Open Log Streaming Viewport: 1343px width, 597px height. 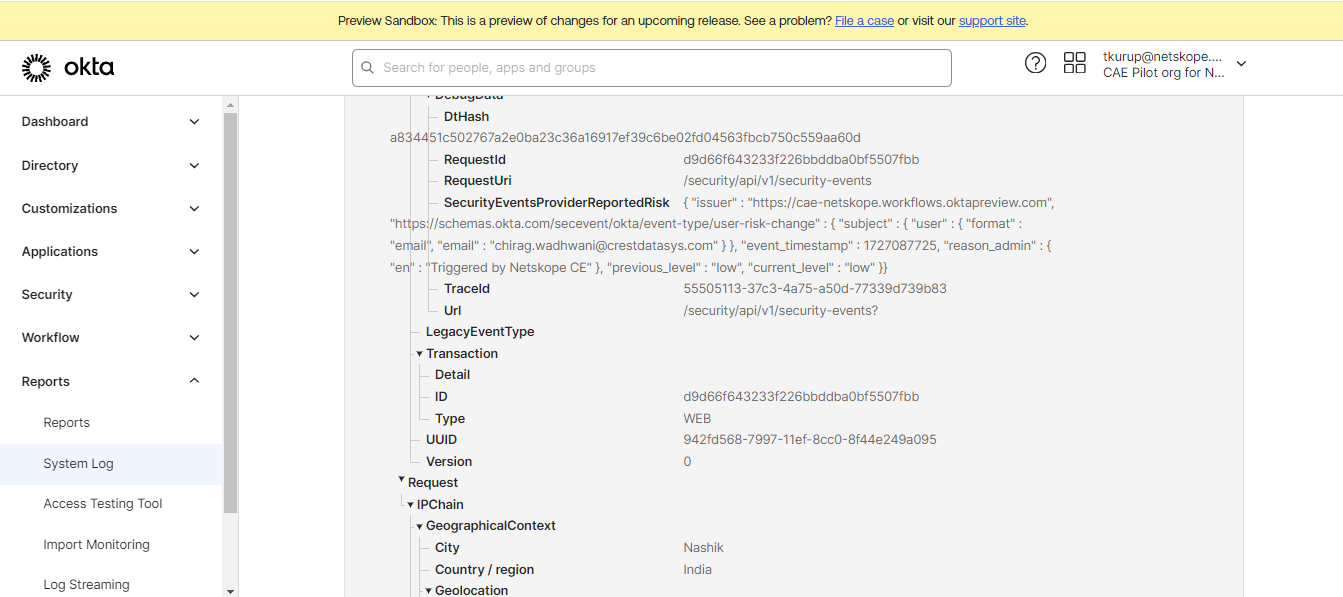[x=86, y=585]
